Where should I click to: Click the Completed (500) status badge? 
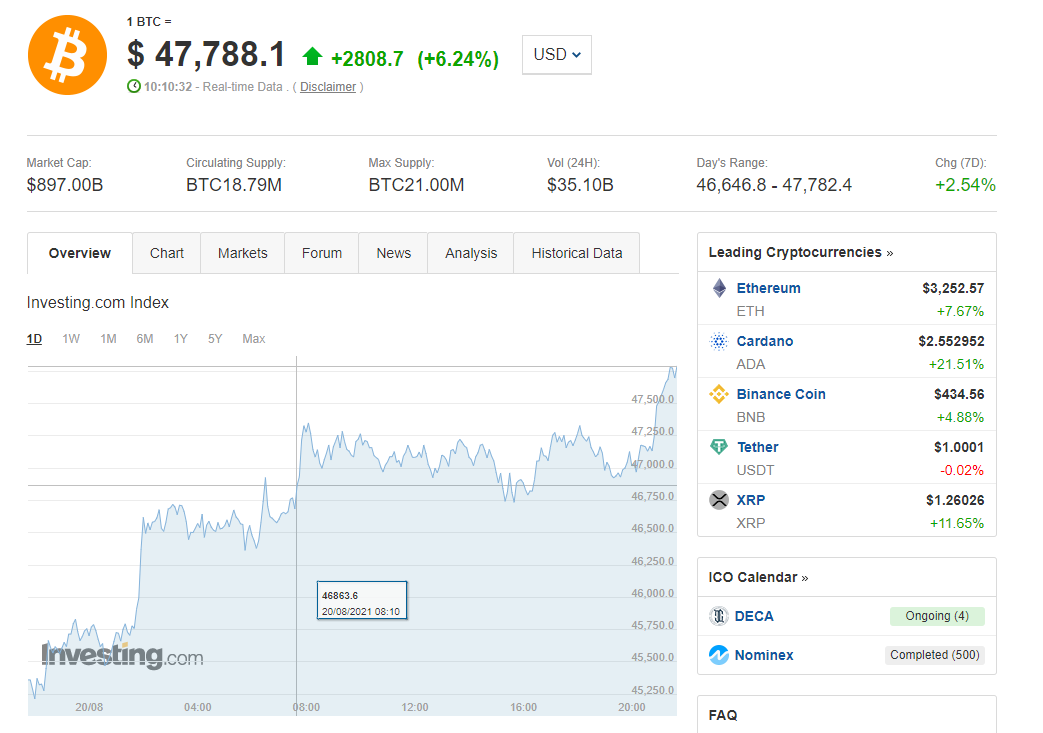click(935, 655)
